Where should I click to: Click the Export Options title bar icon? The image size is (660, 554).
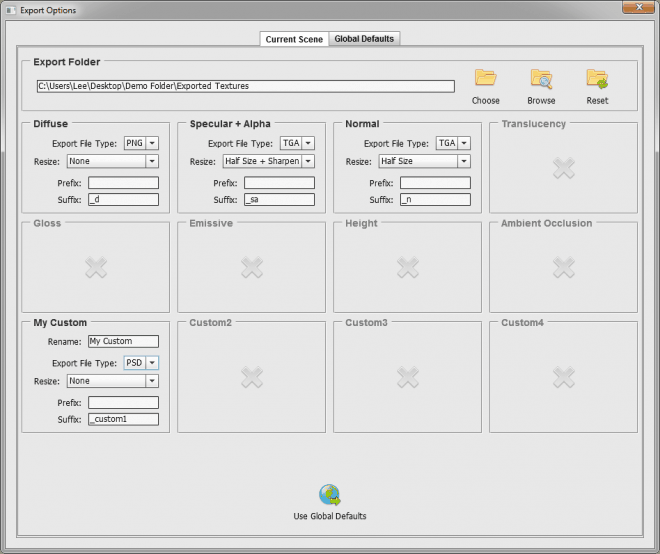coord(11,10)
